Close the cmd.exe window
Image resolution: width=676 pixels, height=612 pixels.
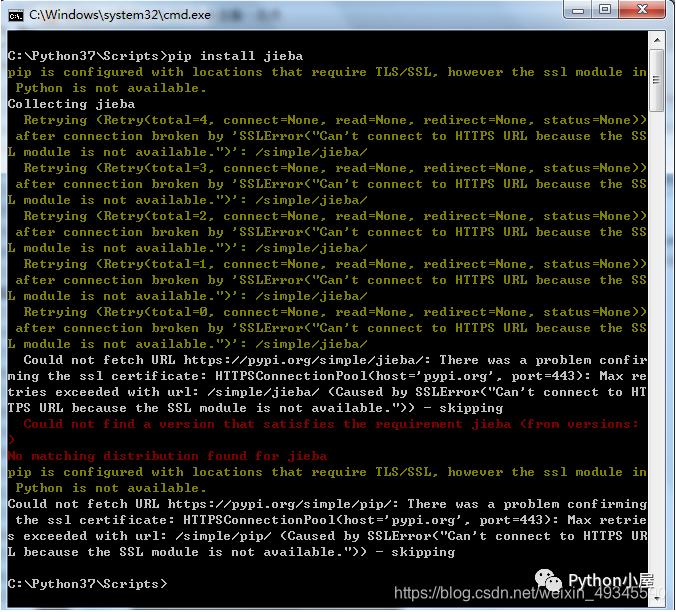click(x=642, y=9)
